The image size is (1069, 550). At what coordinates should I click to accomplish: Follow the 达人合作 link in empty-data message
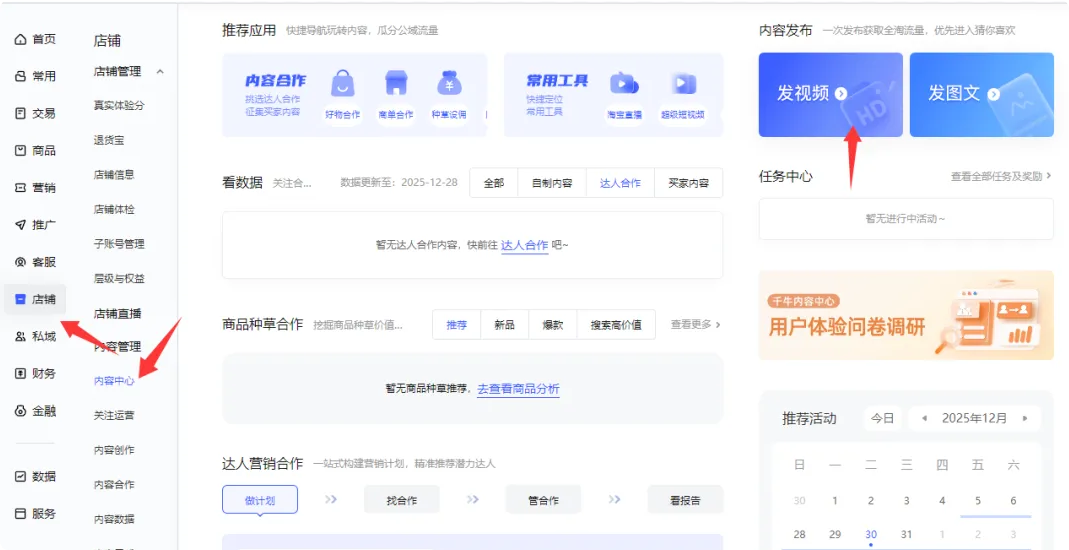pos(524,245)
